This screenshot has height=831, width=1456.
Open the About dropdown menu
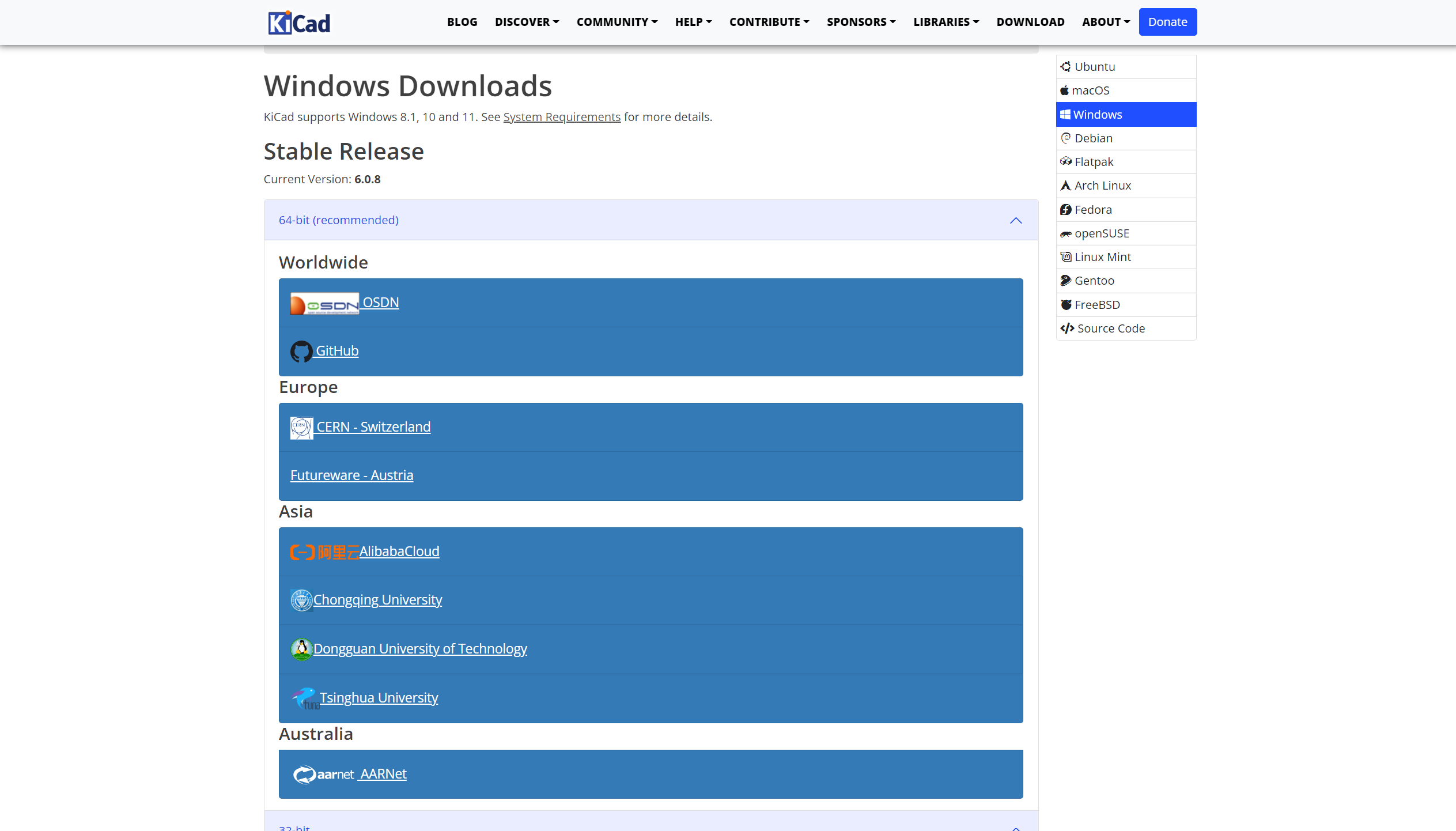coord(1106,22)
